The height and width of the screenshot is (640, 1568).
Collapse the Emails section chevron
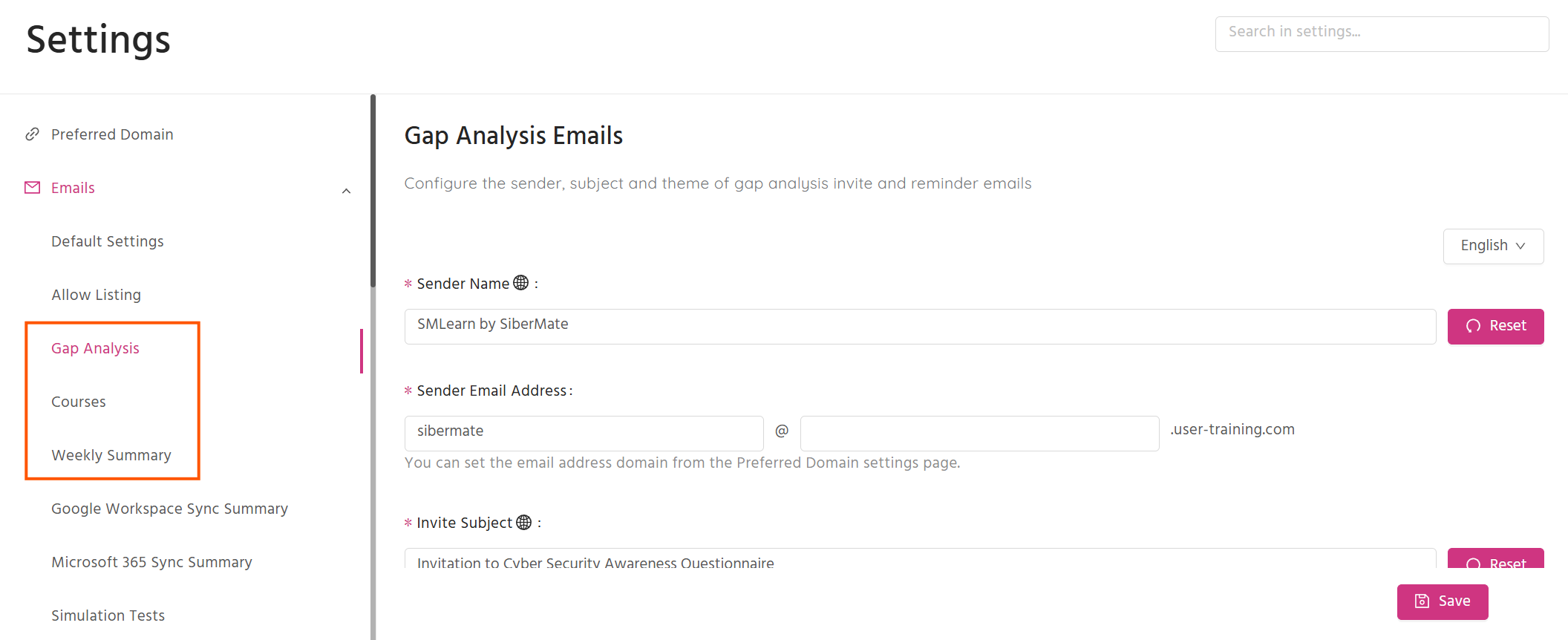[346, 191]
